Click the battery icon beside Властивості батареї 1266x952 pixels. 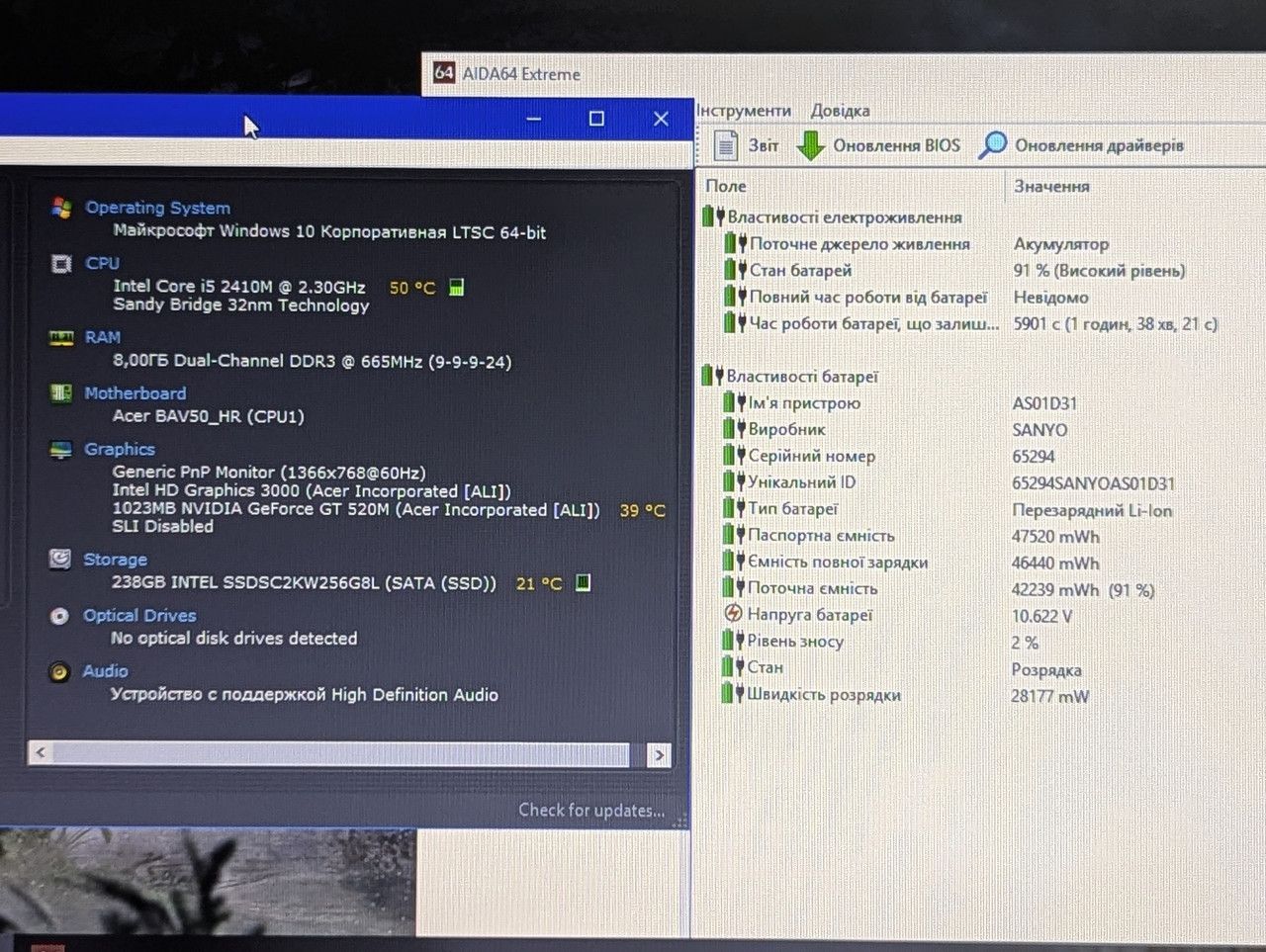(x=712, y=376)
